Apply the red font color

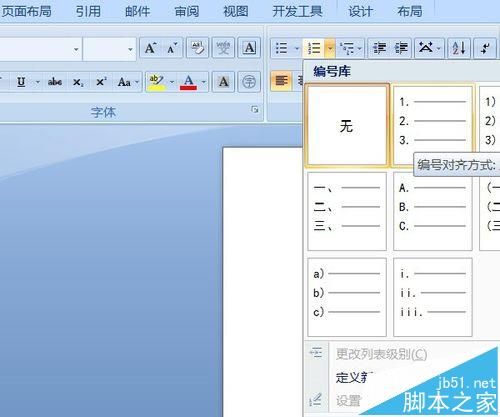click(x=188, y=82)
